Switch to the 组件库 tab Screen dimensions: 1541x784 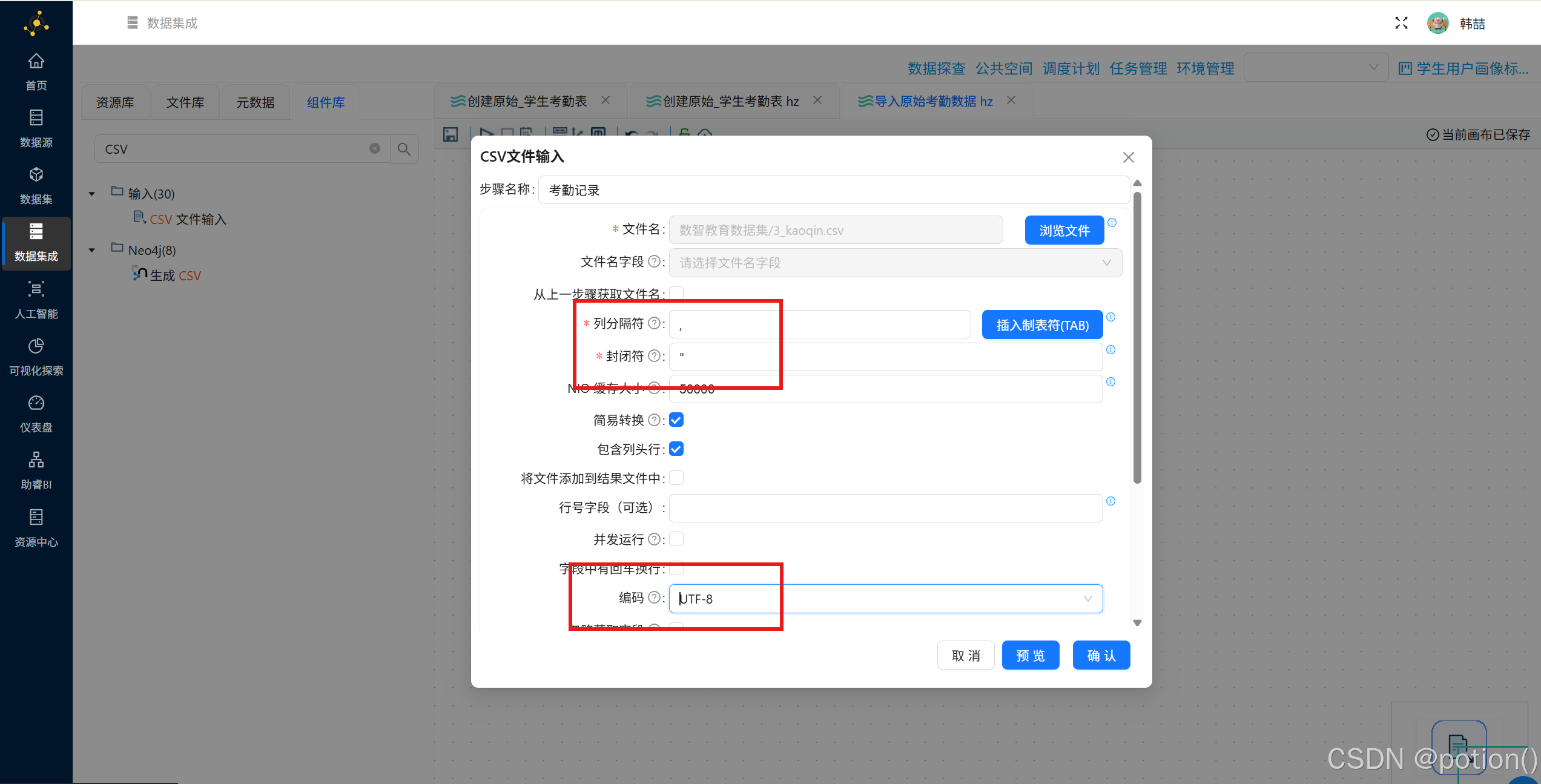[x=326, y=102]
